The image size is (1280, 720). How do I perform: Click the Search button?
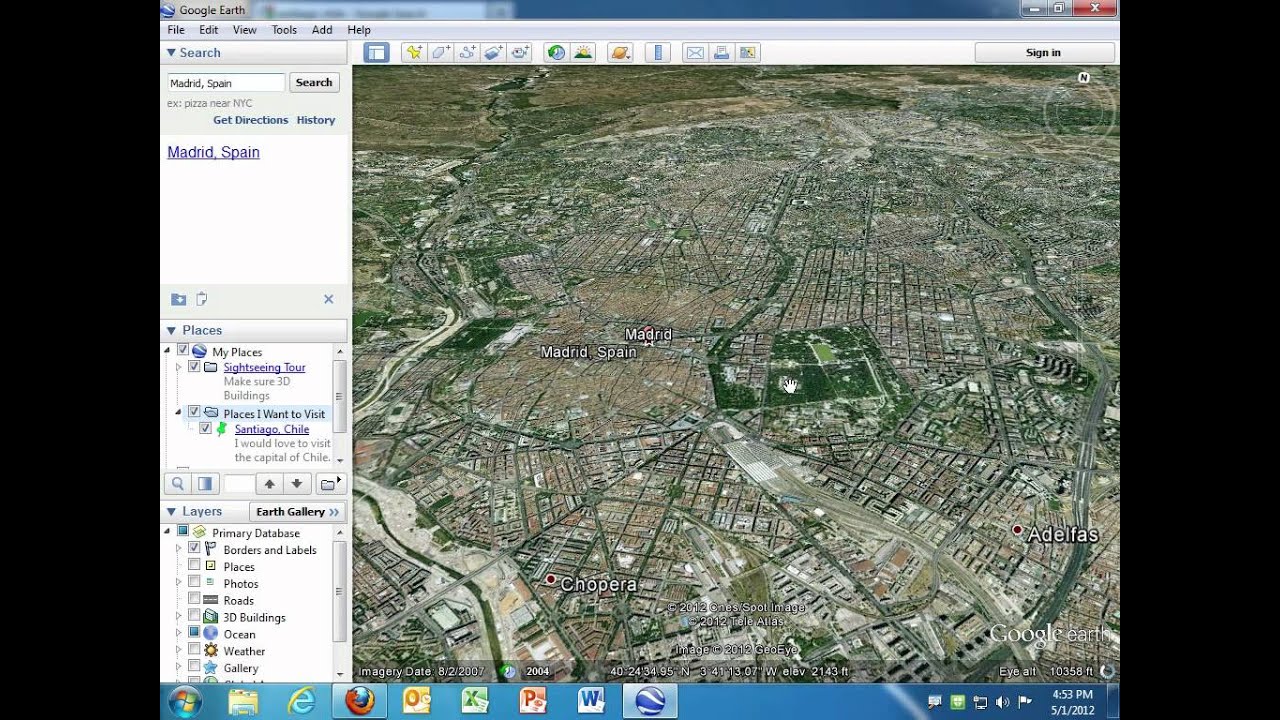[x=314, y=83]
